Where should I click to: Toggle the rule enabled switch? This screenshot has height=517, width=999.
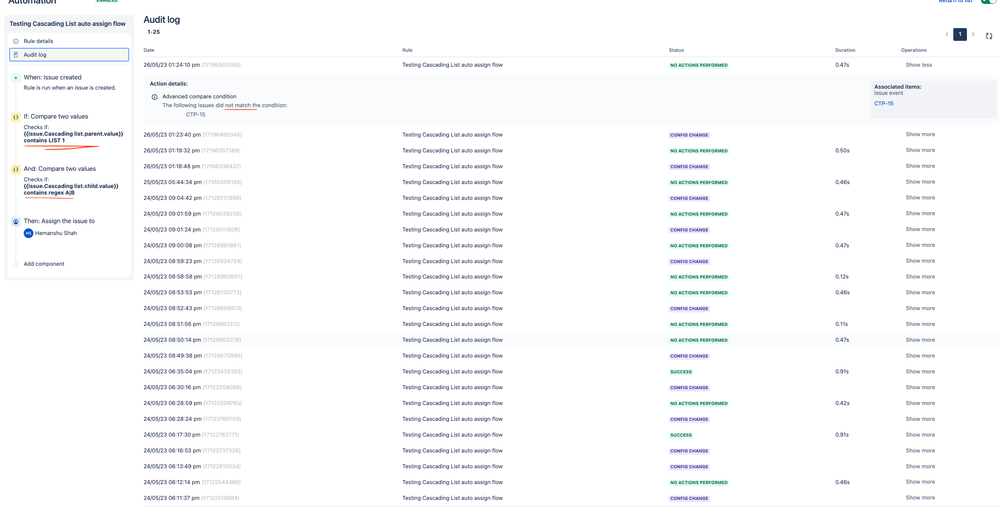[x=991, y=2]
